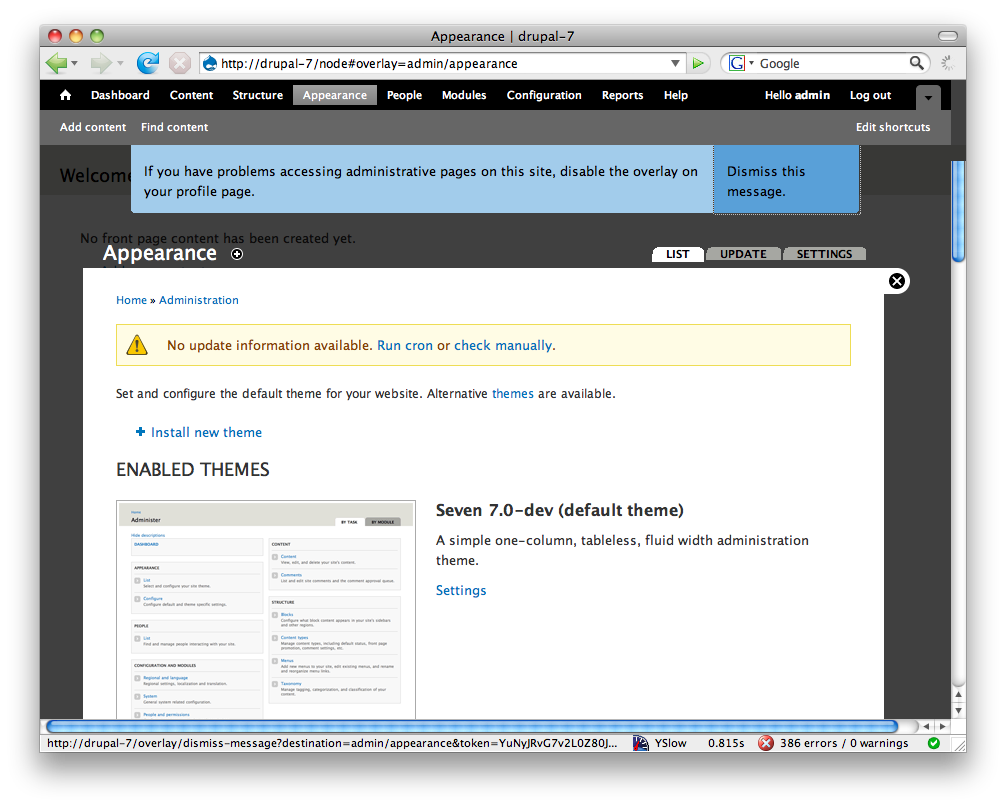
Task: Click the reload page icon in the browser toolbar
Action: coord(148,62)
